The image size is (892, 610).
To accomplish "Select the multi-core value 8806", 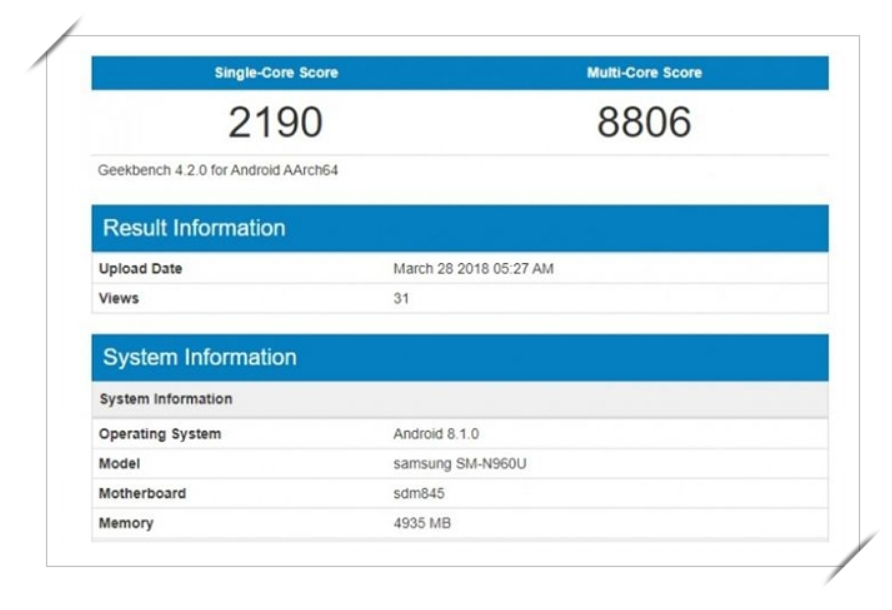I will (644, 122).
